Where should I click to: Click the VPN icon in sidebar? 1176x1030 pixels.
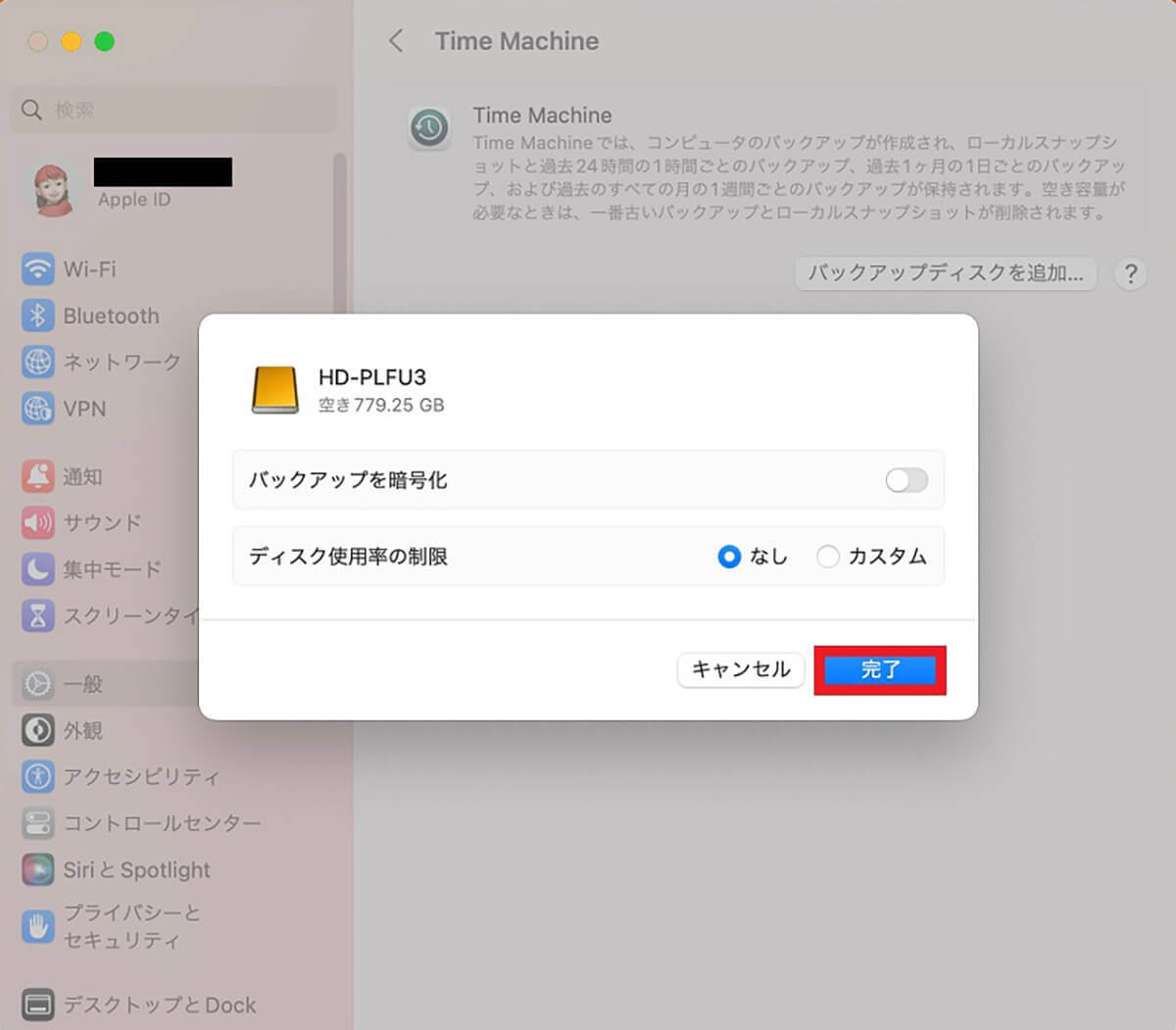[x=37, y=408]
